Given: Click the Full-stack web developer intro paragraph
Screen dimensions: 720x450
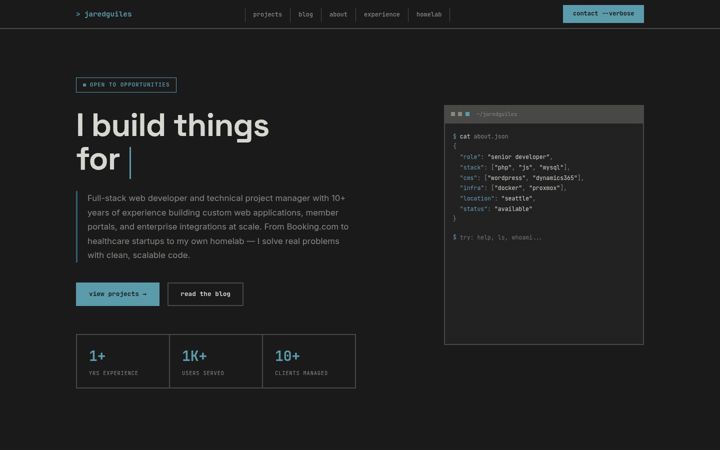Looking at the screenshot, I should pos(218,226).
